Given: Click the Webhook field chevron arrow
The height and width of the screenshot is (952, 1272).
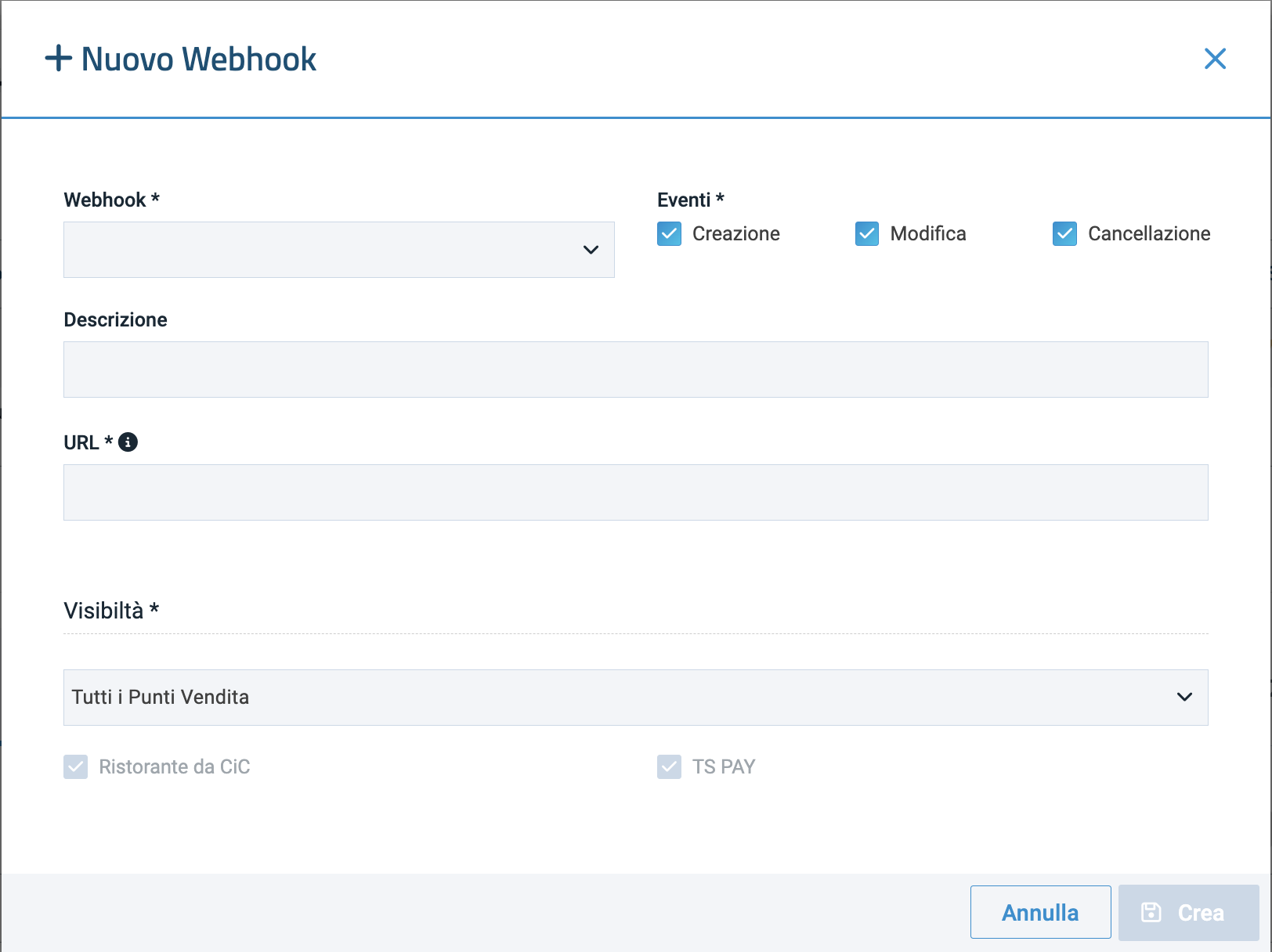Looking at the screenshot, I should pos(591,250).
